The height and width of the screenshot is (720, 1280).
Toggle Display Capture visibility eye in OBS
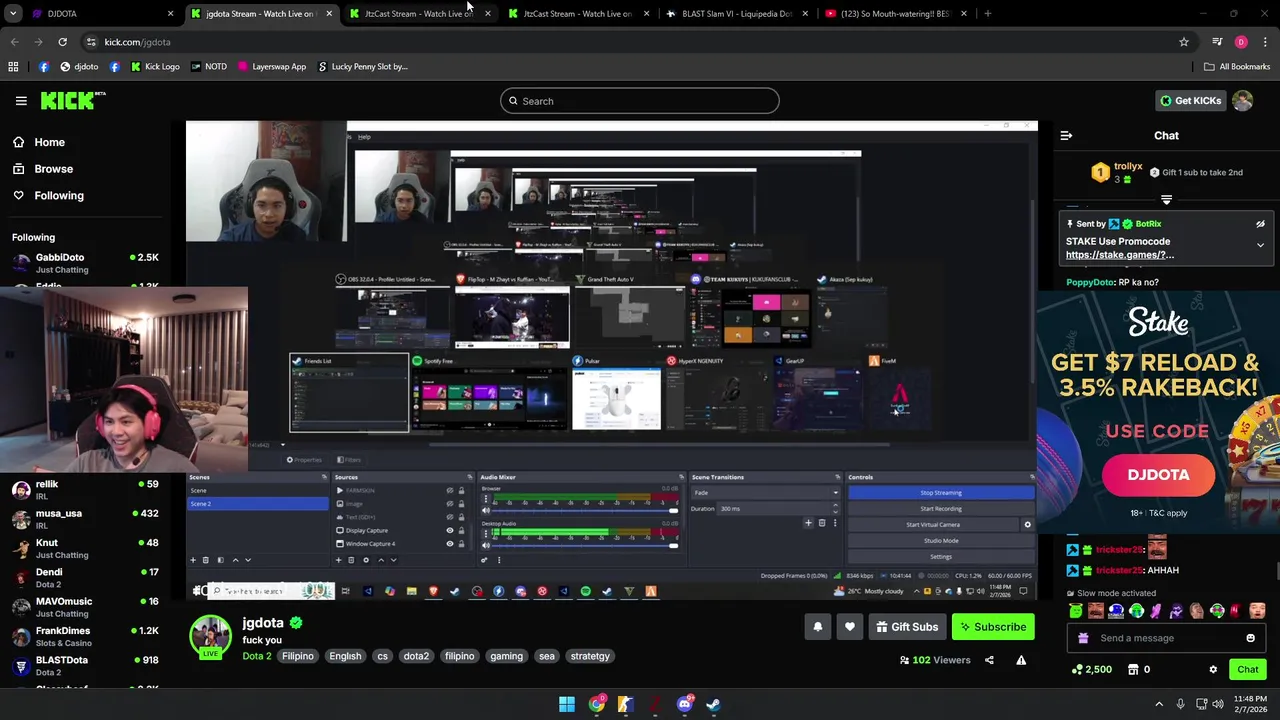449,530
